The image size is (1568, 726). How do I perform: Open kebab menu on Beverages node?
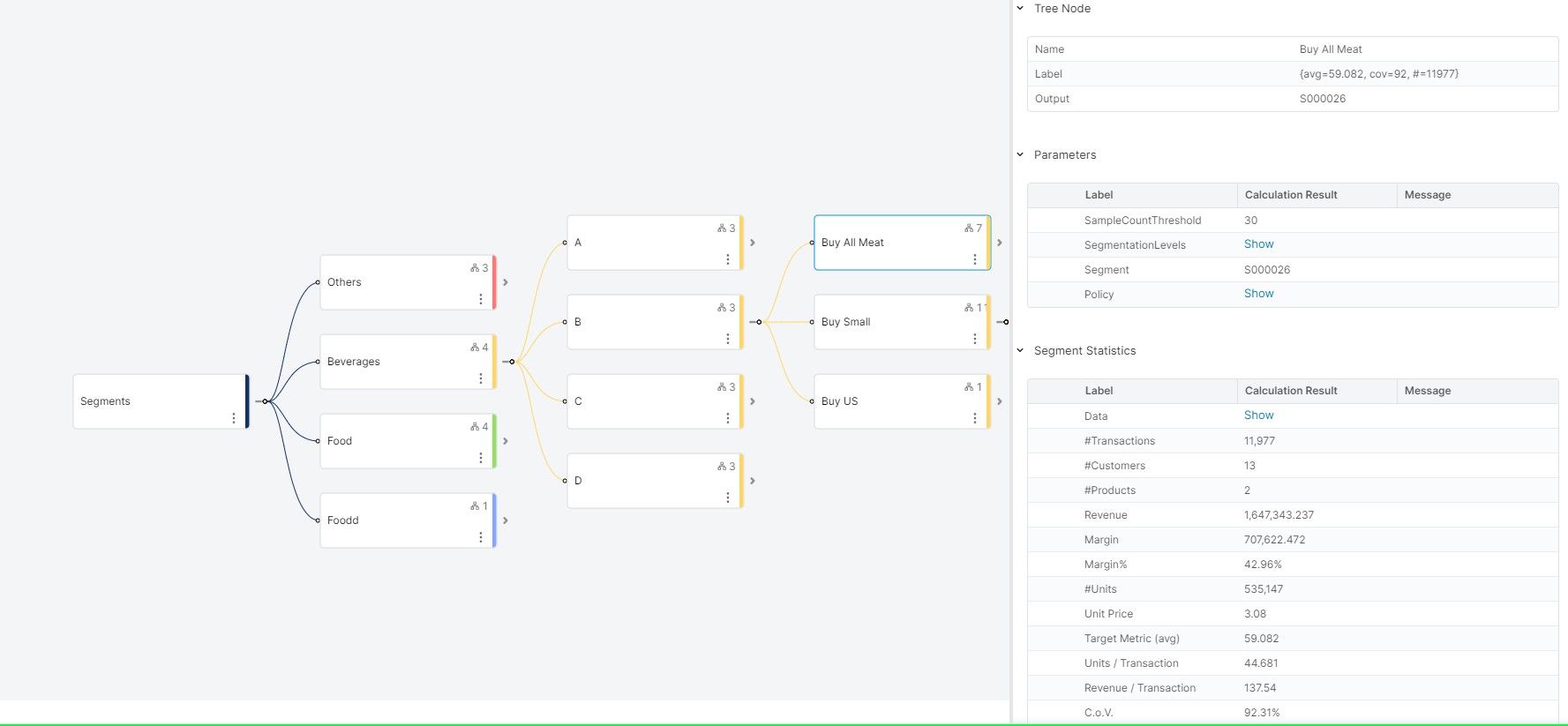tap(480, 378)
